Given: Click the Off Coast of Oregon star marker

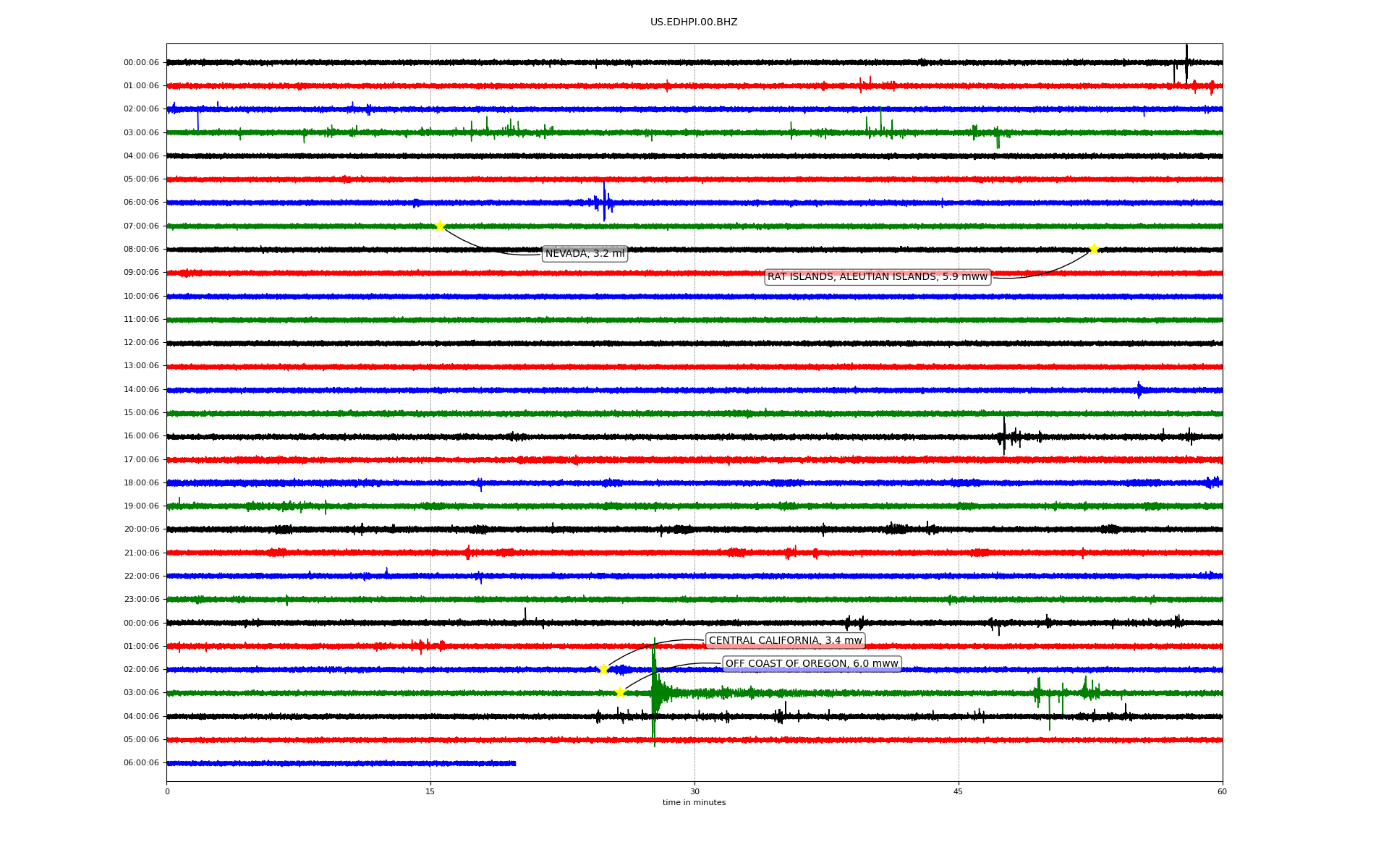Looking at the screenshot, I should click(x=620, y=692).
